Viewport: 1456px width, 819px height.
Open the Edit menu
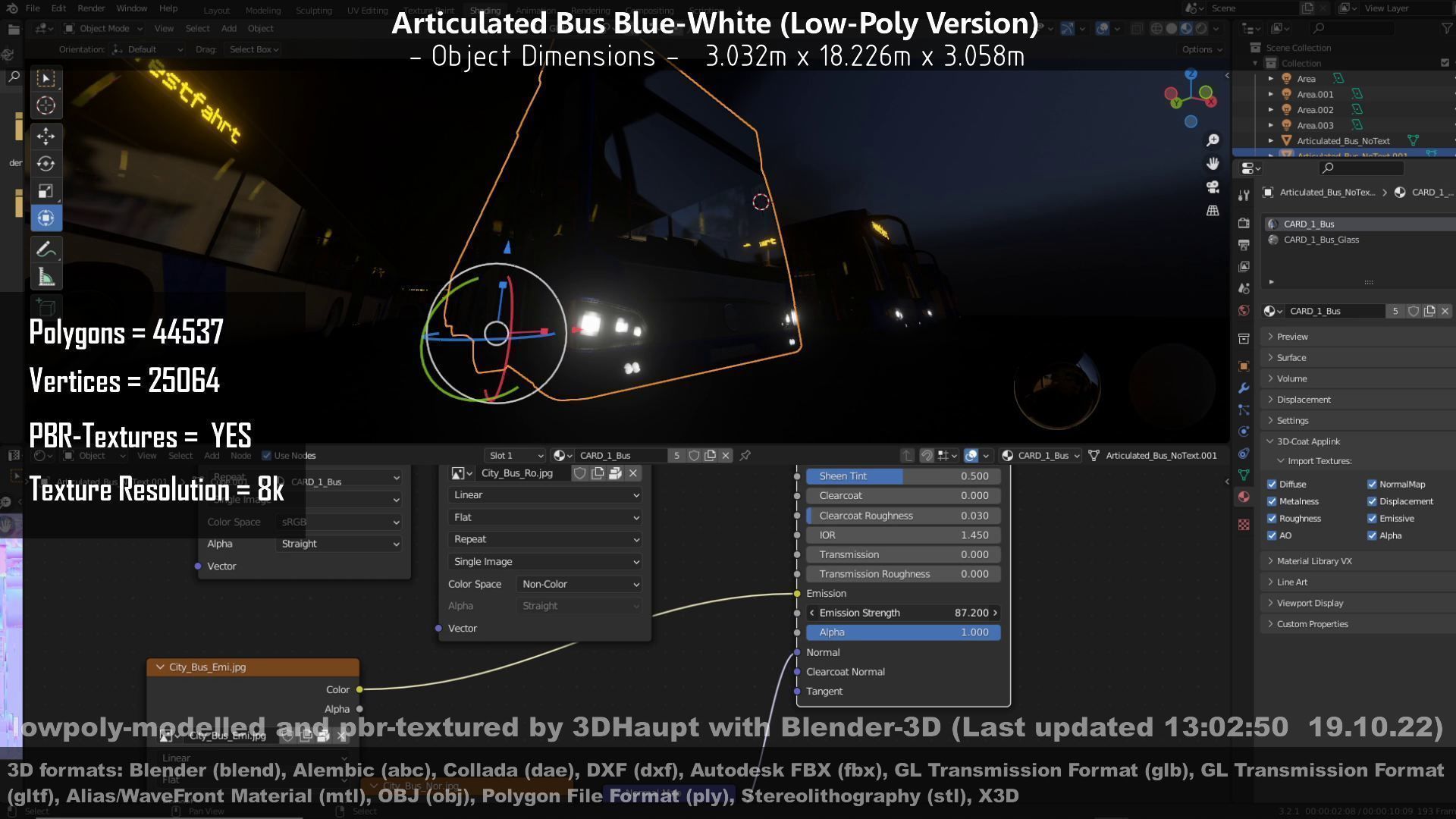[x=58, y=8]
